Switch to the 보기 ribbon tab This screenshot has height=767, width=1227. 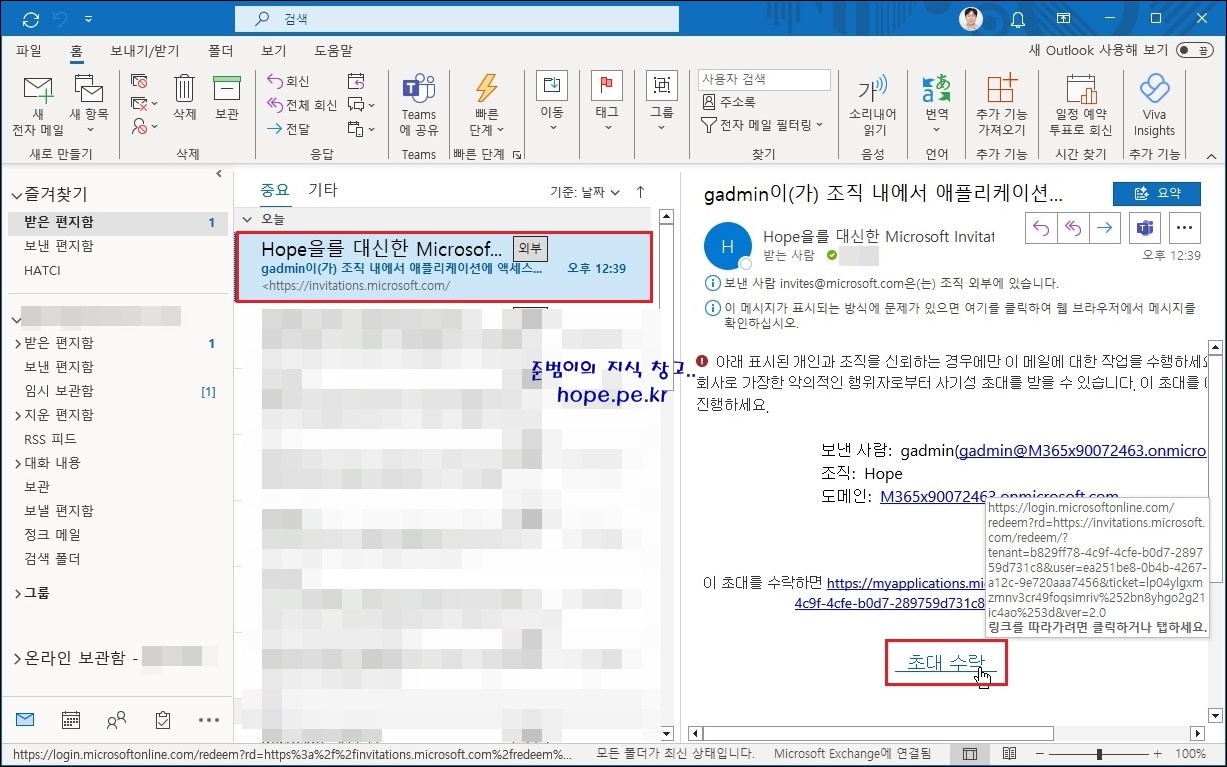tap(274, 50)
